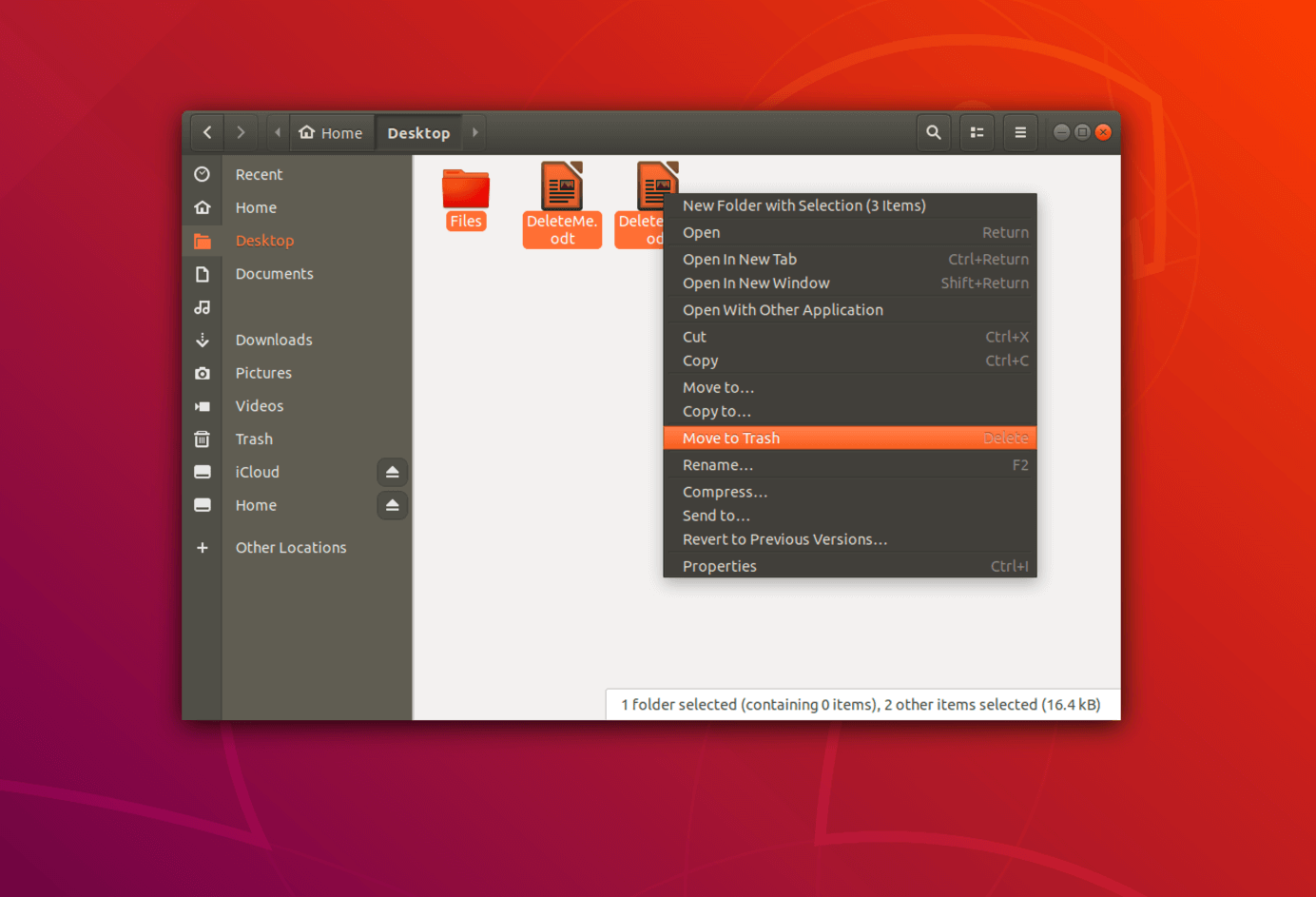Eject the Home drive in the sidebar

(x=392, y=505)
